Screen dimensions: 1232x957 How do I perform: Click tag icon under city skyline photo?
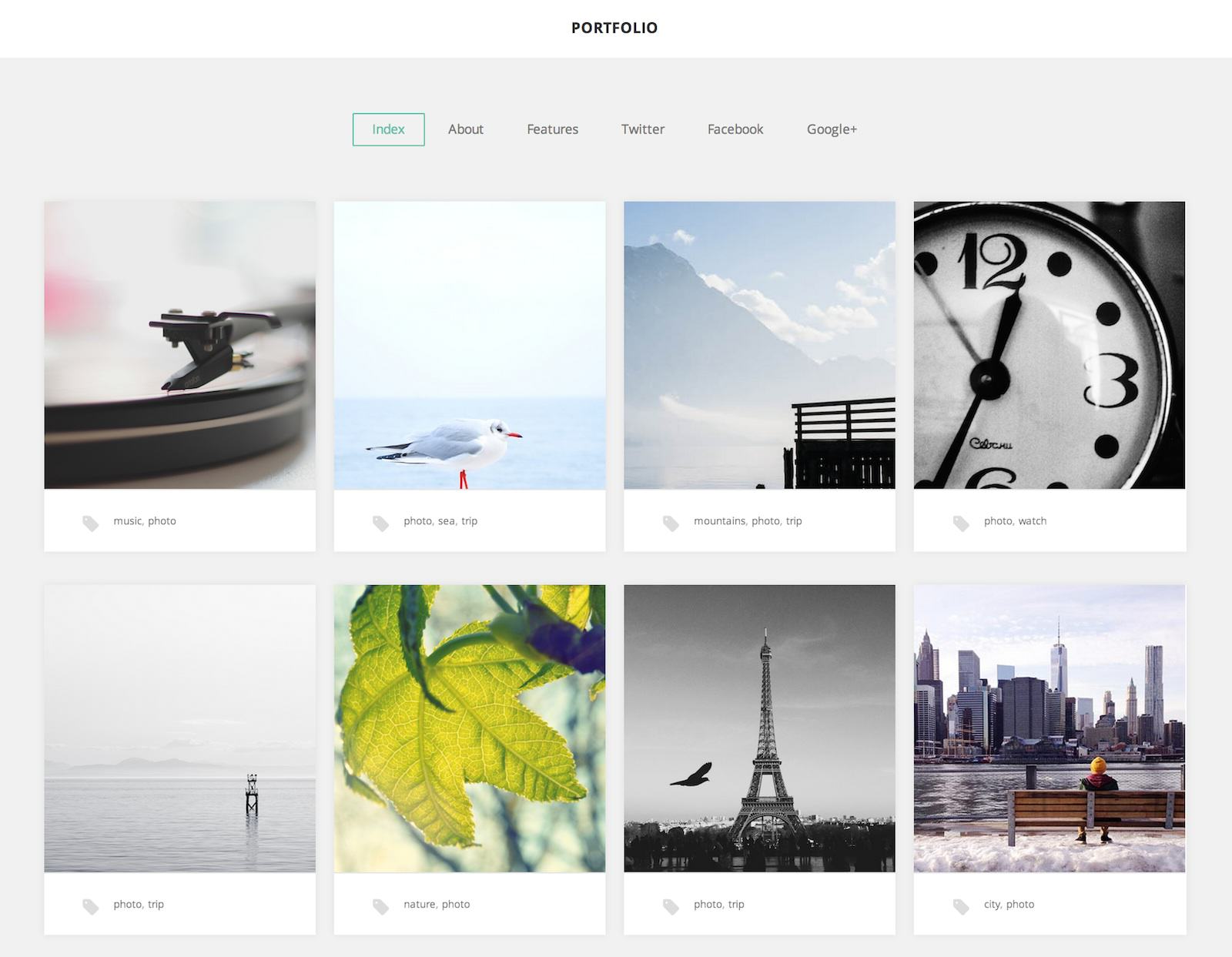(x=961, y=907)
